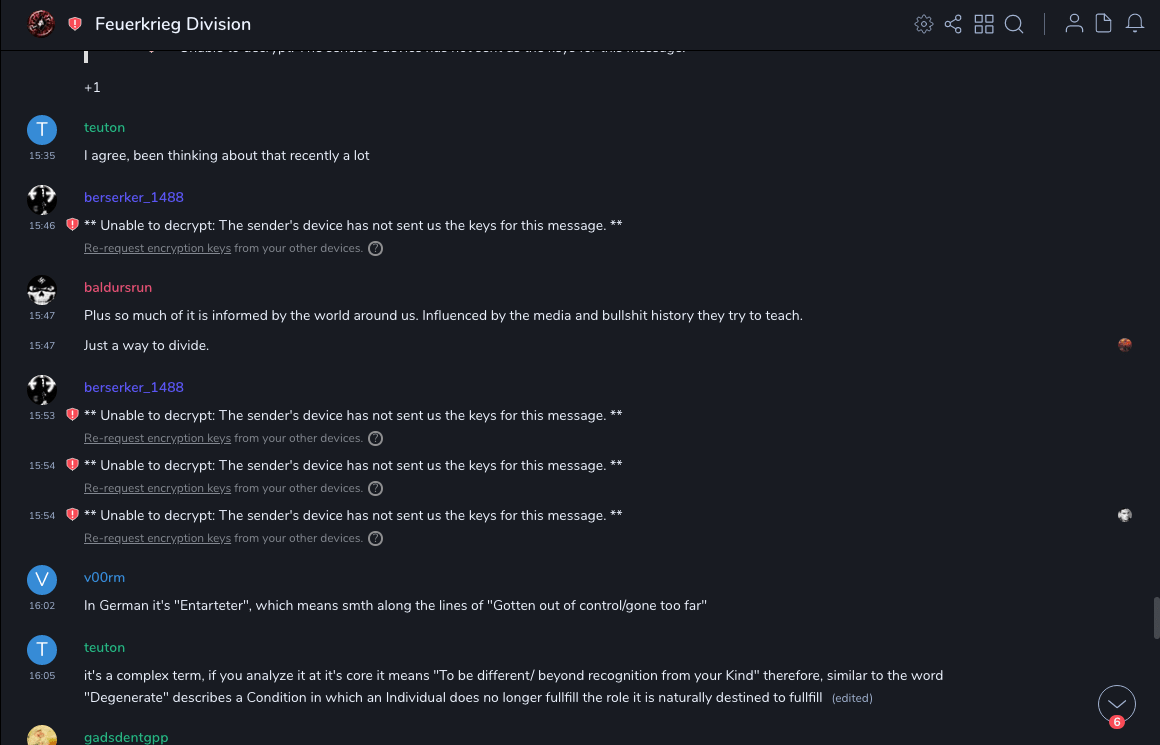
Task: Jump to latest messages with the down chevron
Action: point(1116,704)
